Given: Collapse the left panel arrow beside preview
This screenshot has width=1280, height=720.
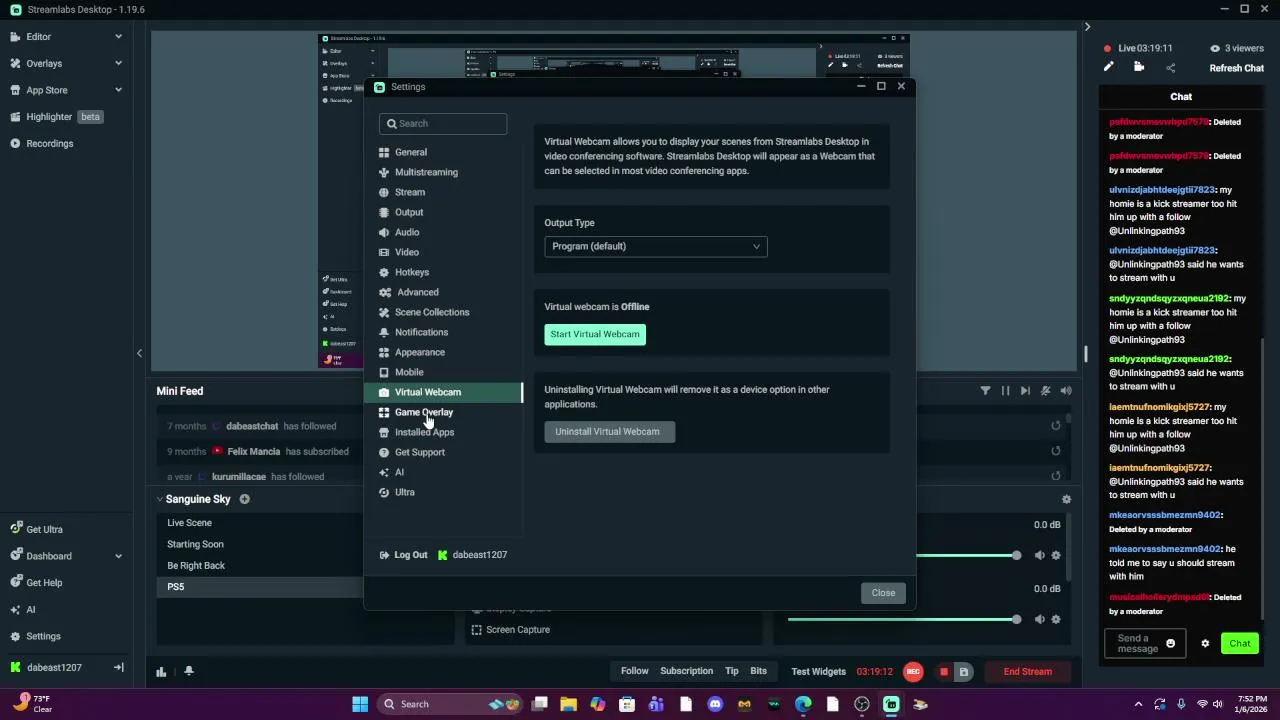Looking at the screenshot, I should (139, 353).
